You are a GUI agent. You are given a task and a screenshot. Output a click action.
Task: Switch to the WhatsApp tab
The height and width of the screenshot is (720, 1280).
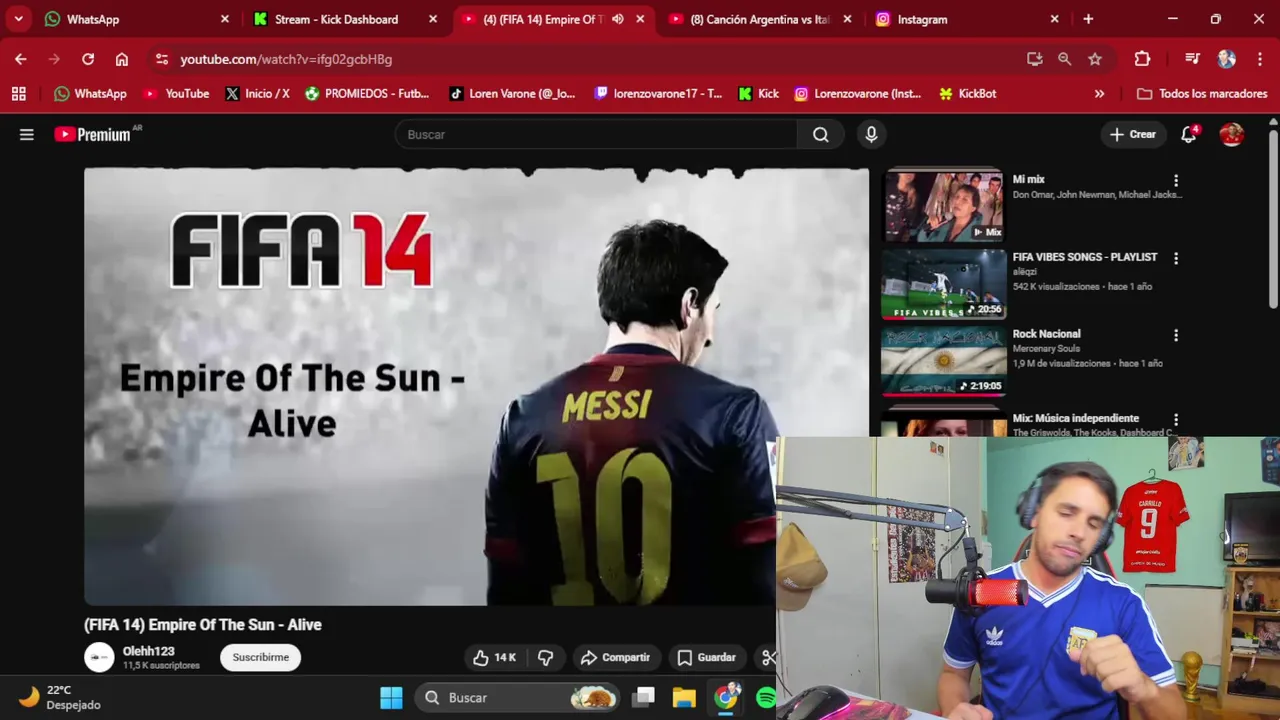pos(138,19)
